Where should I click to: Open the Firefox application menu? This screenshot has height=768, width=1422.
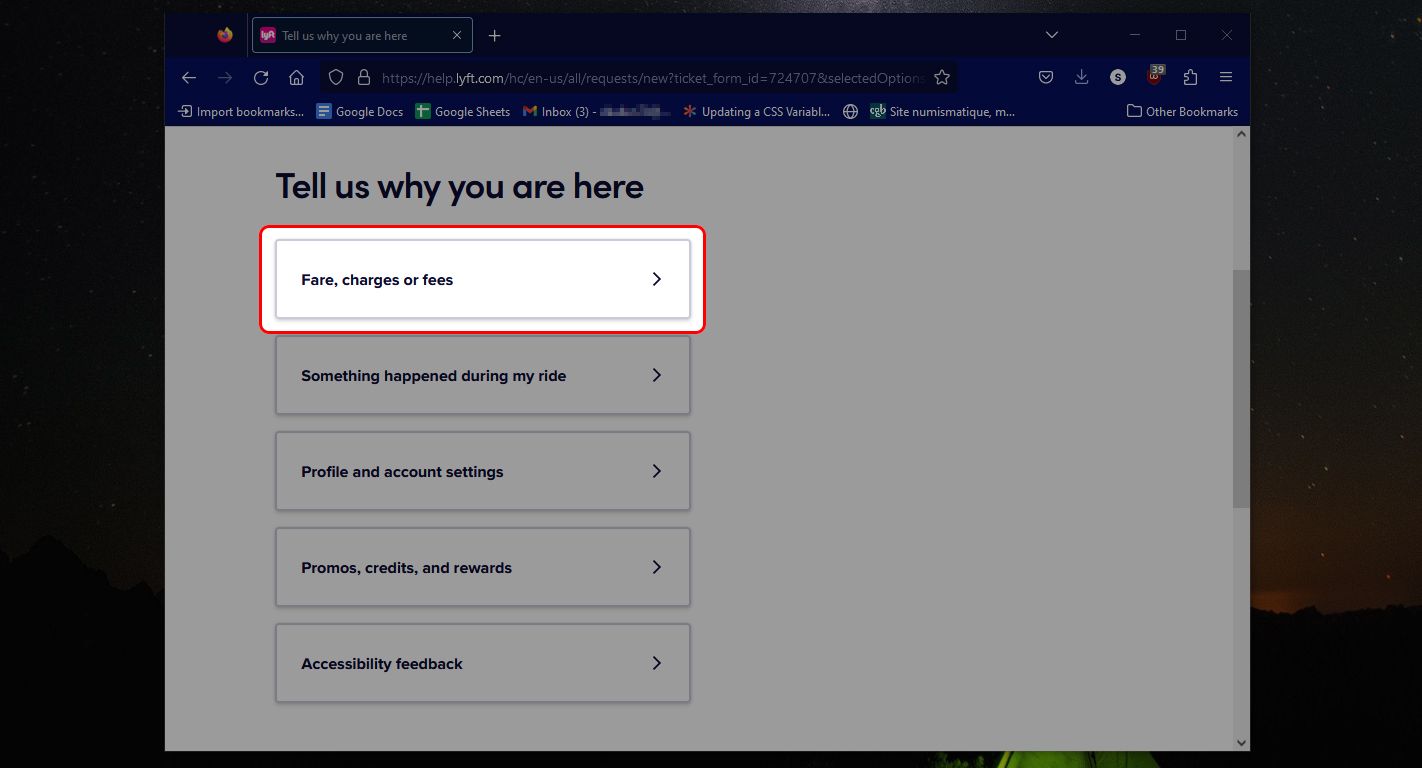pyautogui.click(x=1226, y=77)
